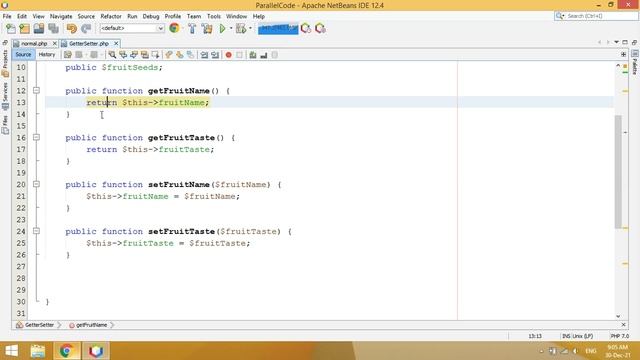Click the blue memory usage bar
Viewport: 640px width, 360px height.
[278, 29]
